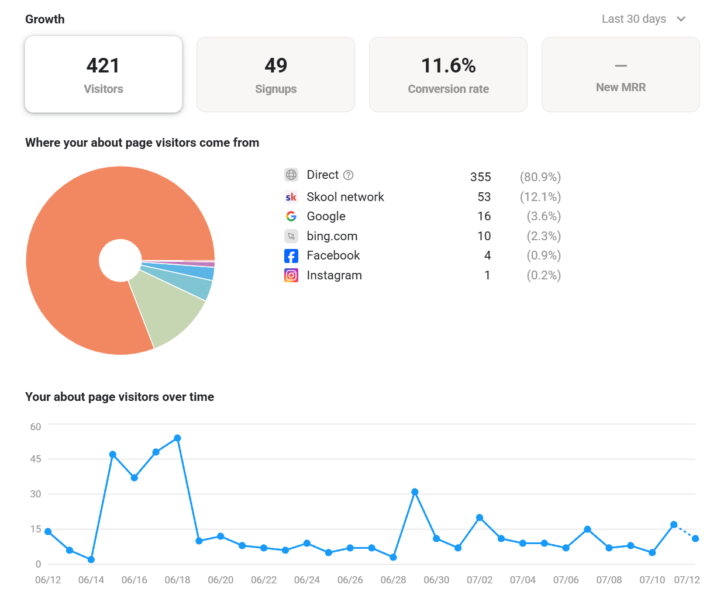Screen dimensions: 720x609
Task: Click the Growth heading
Action: (45, 19)
